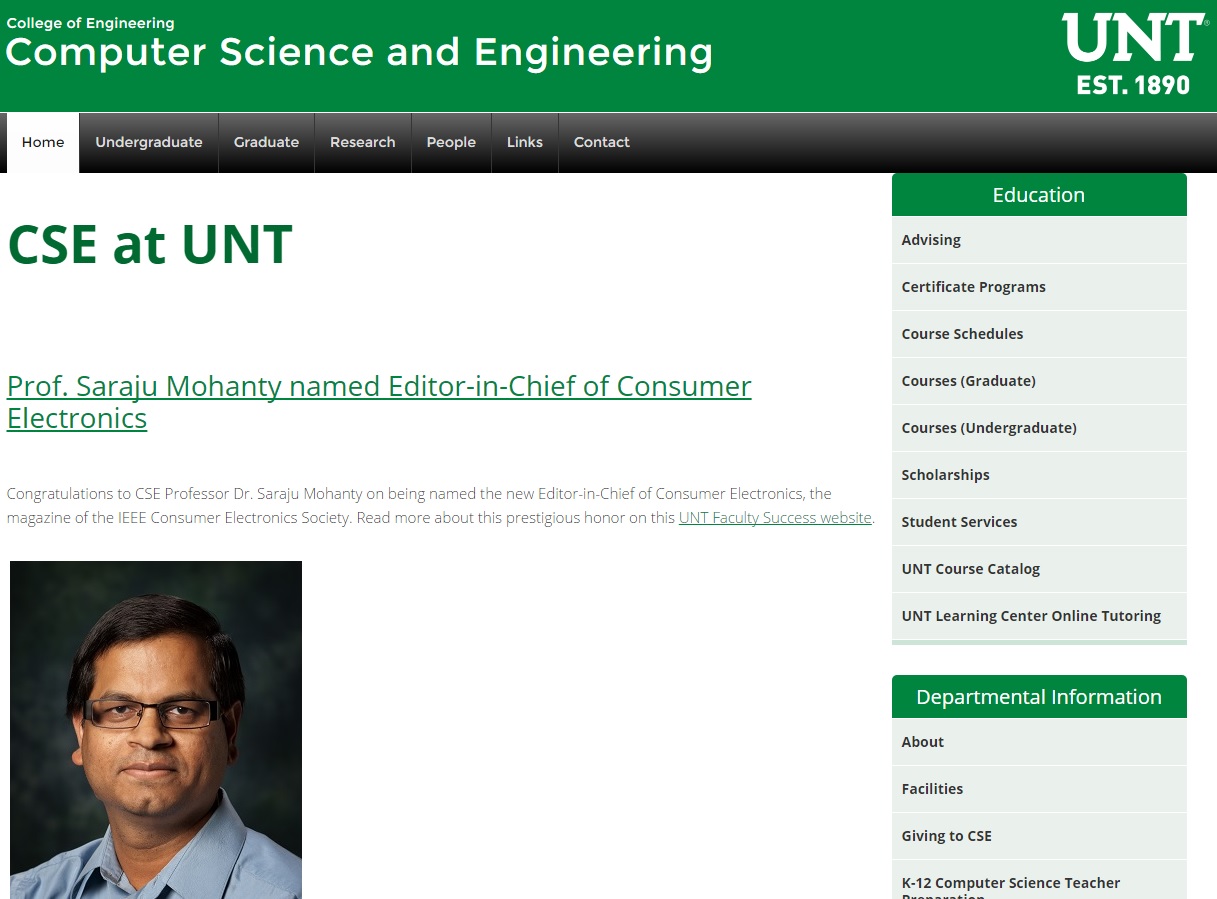
Task: Open the Home navigation tab
Action: tap(43, 142)
